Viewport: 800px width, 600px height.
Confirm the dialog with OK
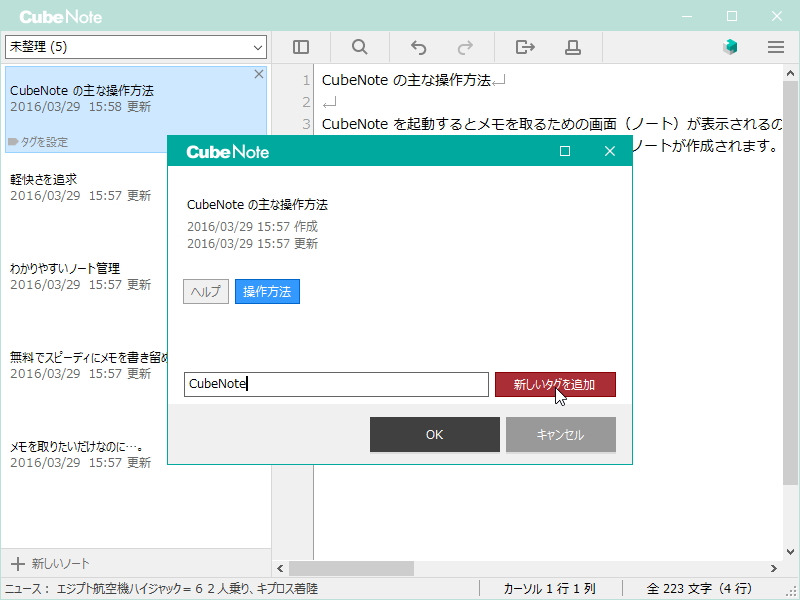[x=434, y=435]
